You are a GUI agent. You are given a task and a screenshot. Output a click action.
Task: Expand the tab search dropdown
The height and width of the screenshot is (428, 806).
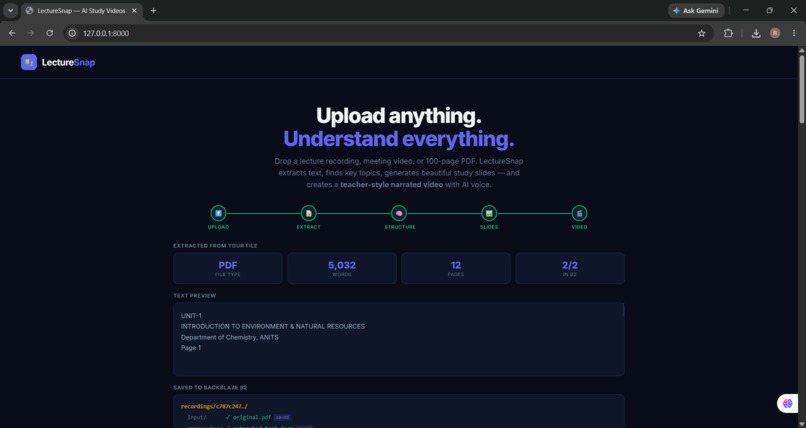[10, 10]
